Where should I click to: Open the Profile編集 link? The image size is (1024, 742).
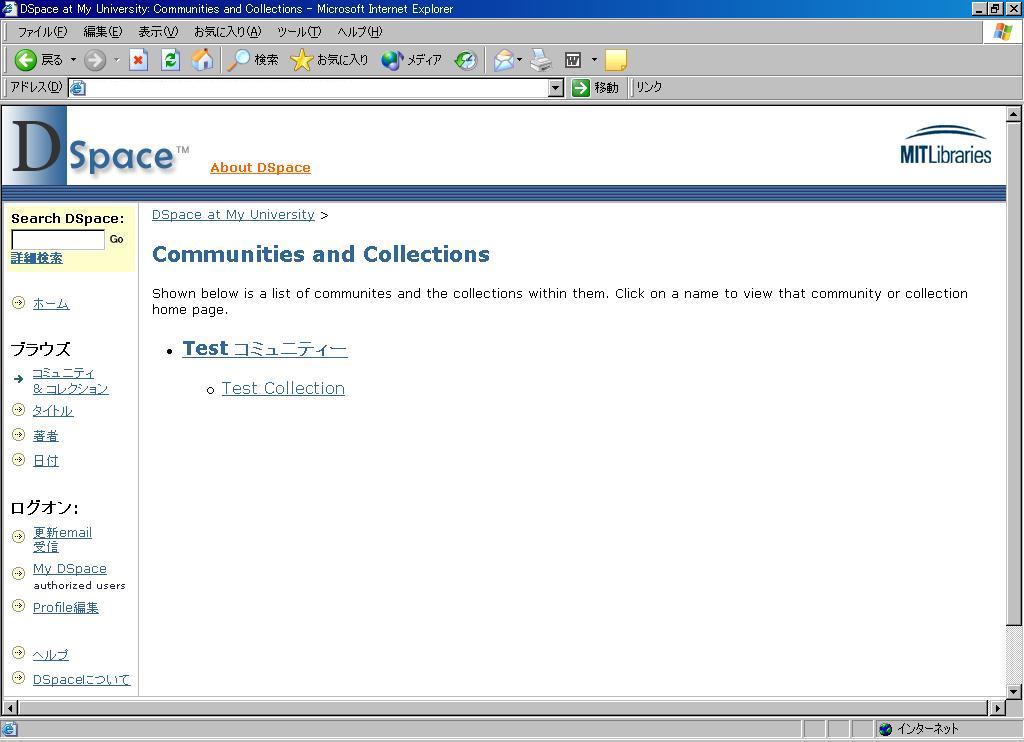[65, 607]
